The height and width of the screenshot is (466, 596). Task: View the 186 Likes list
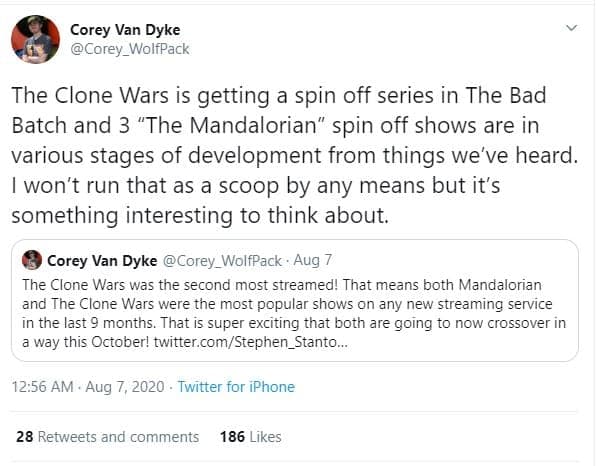tap(251, 437)
